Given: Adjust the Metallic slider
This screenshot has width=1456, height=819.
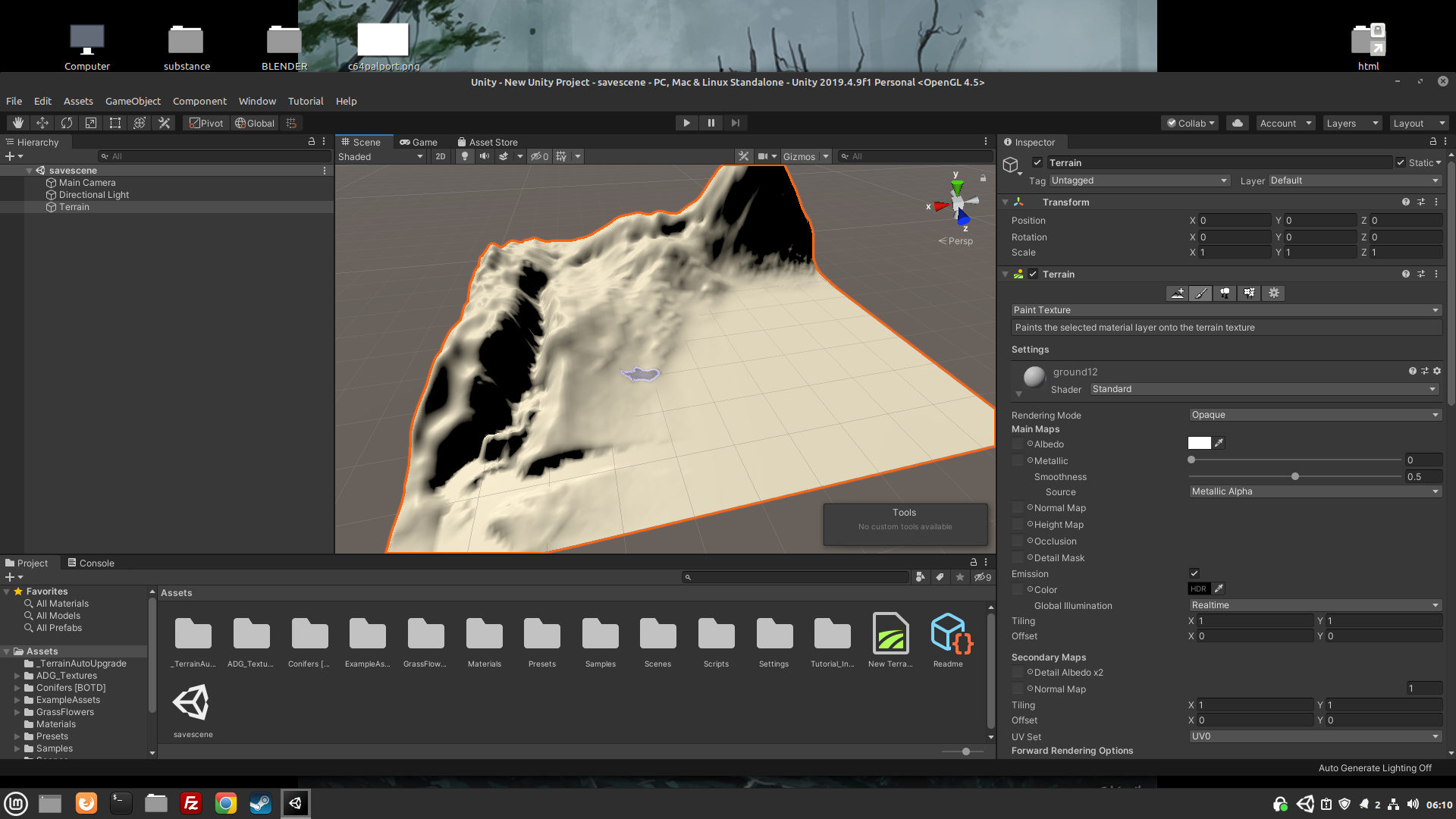Looking at the screenshot, I should (1295, 460).
